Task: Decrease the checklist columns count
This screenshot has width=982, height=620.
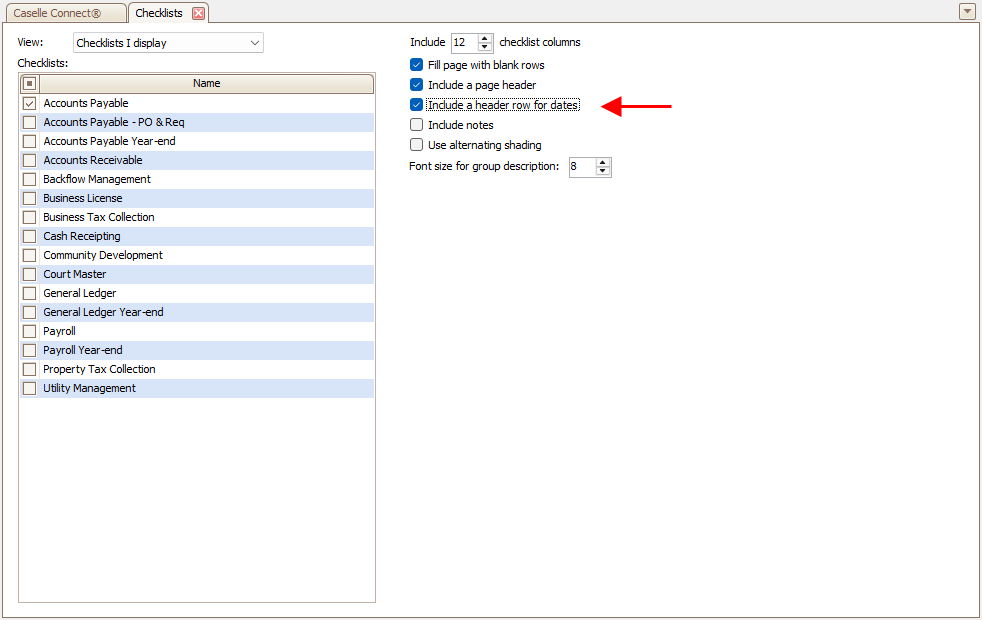Action: point(485,47)
